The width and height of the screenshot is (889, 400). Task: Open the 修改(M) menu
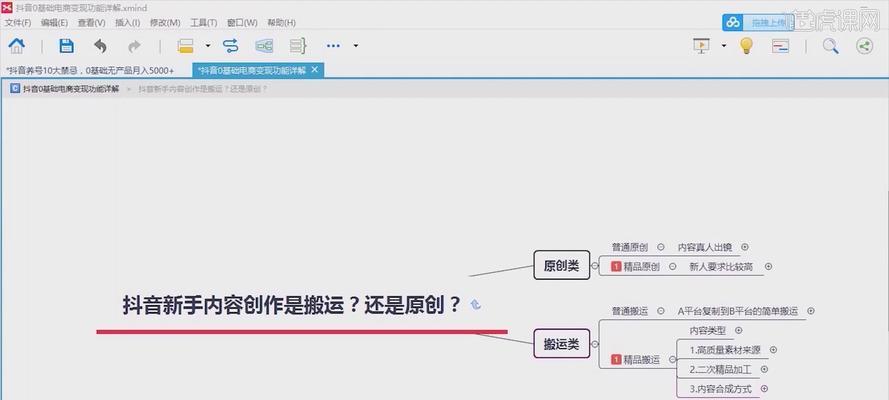click(x=165, y=23)
